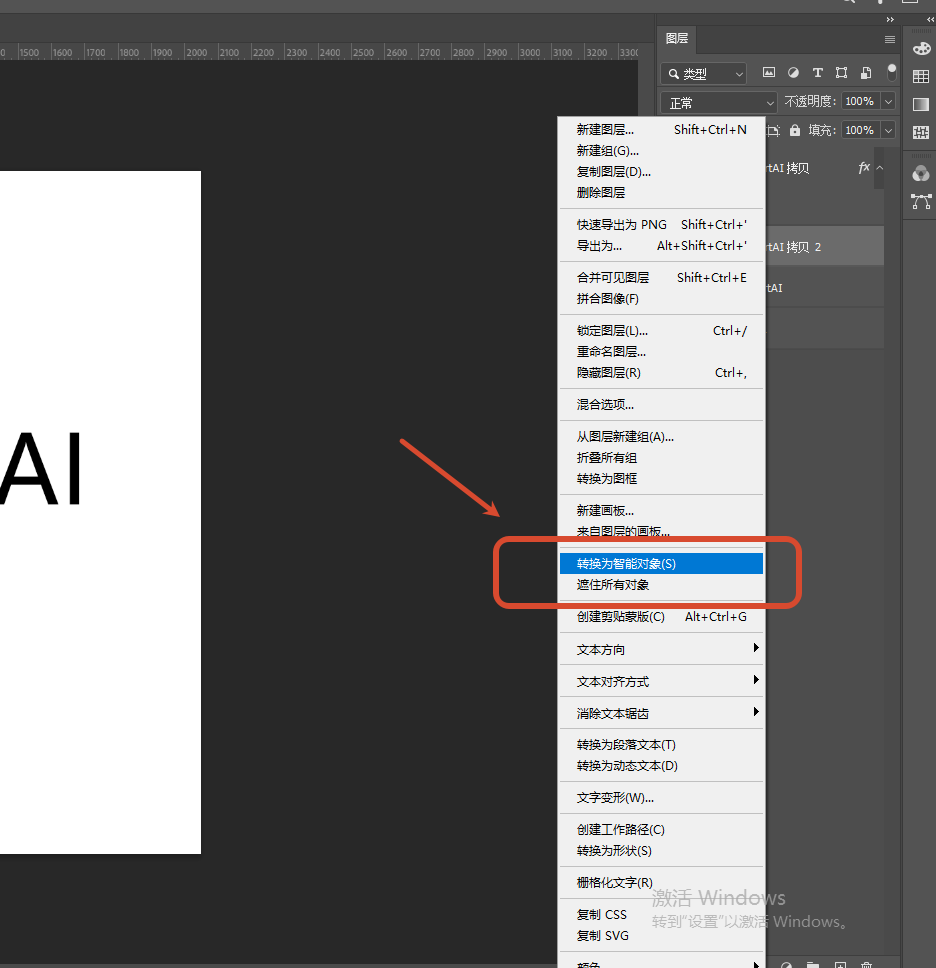Choose 折叠所有组 menu item

pyautogui.click(x=661, y=458)
